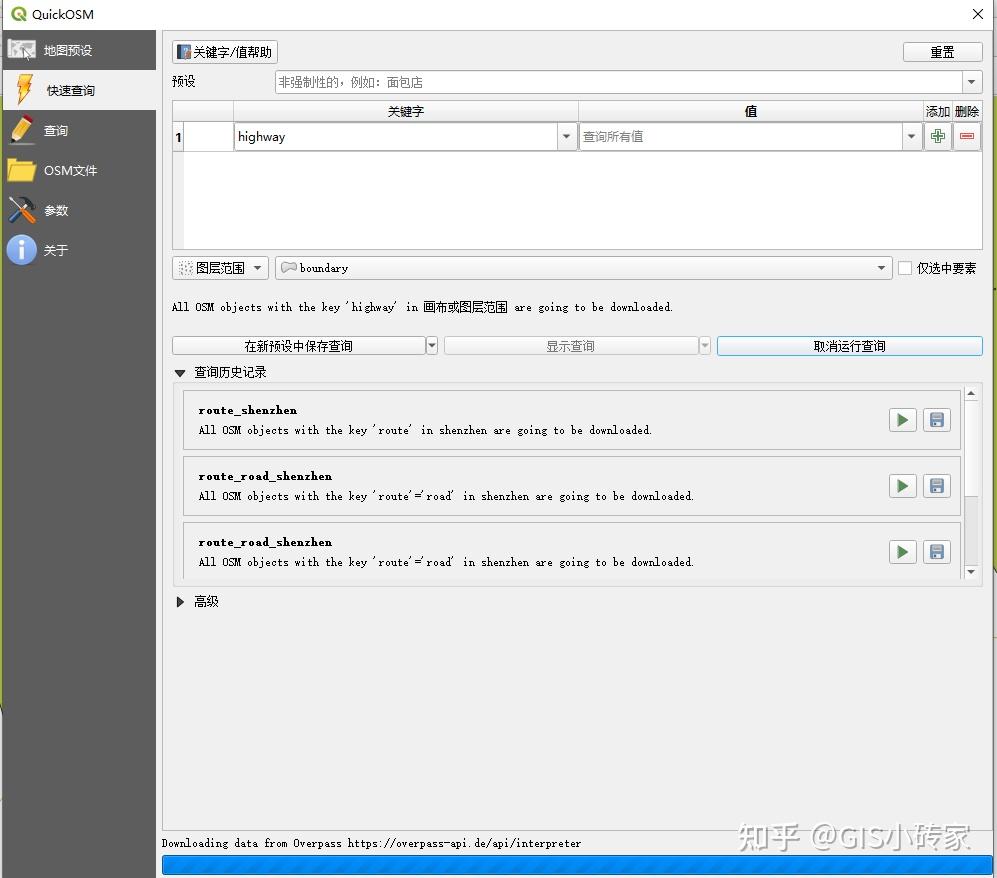
Task: Click the highway key field
Action: click(x=395, y=137)
